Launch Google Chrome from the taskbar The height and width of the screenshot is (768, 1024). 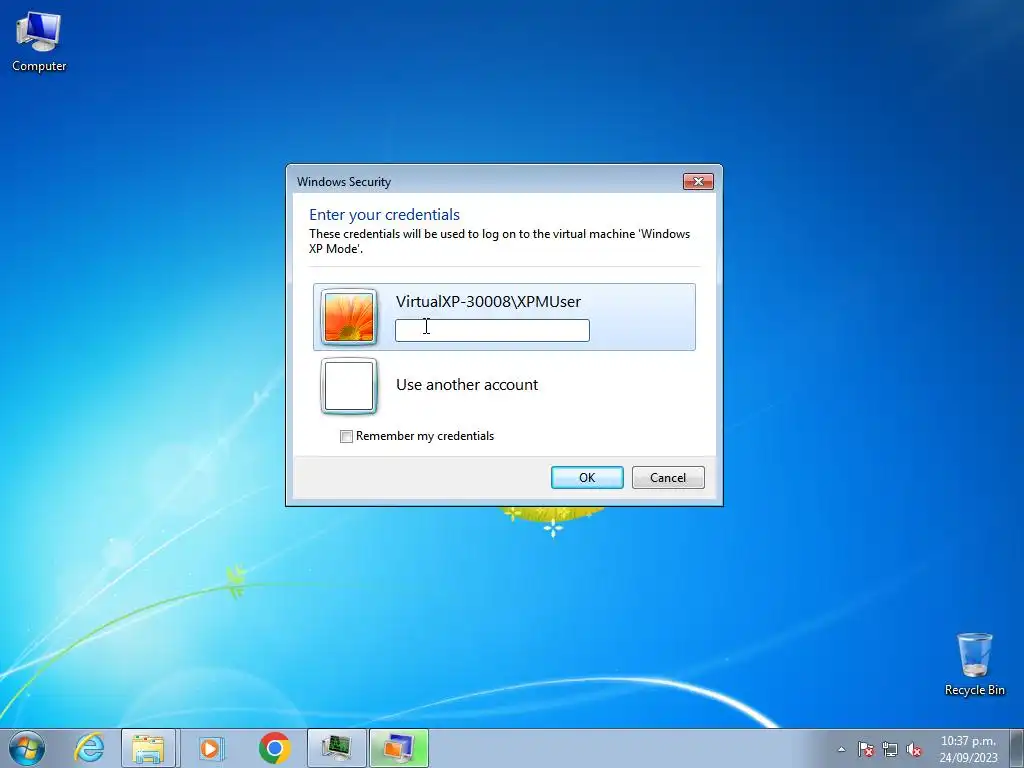[x=274, y=748]
